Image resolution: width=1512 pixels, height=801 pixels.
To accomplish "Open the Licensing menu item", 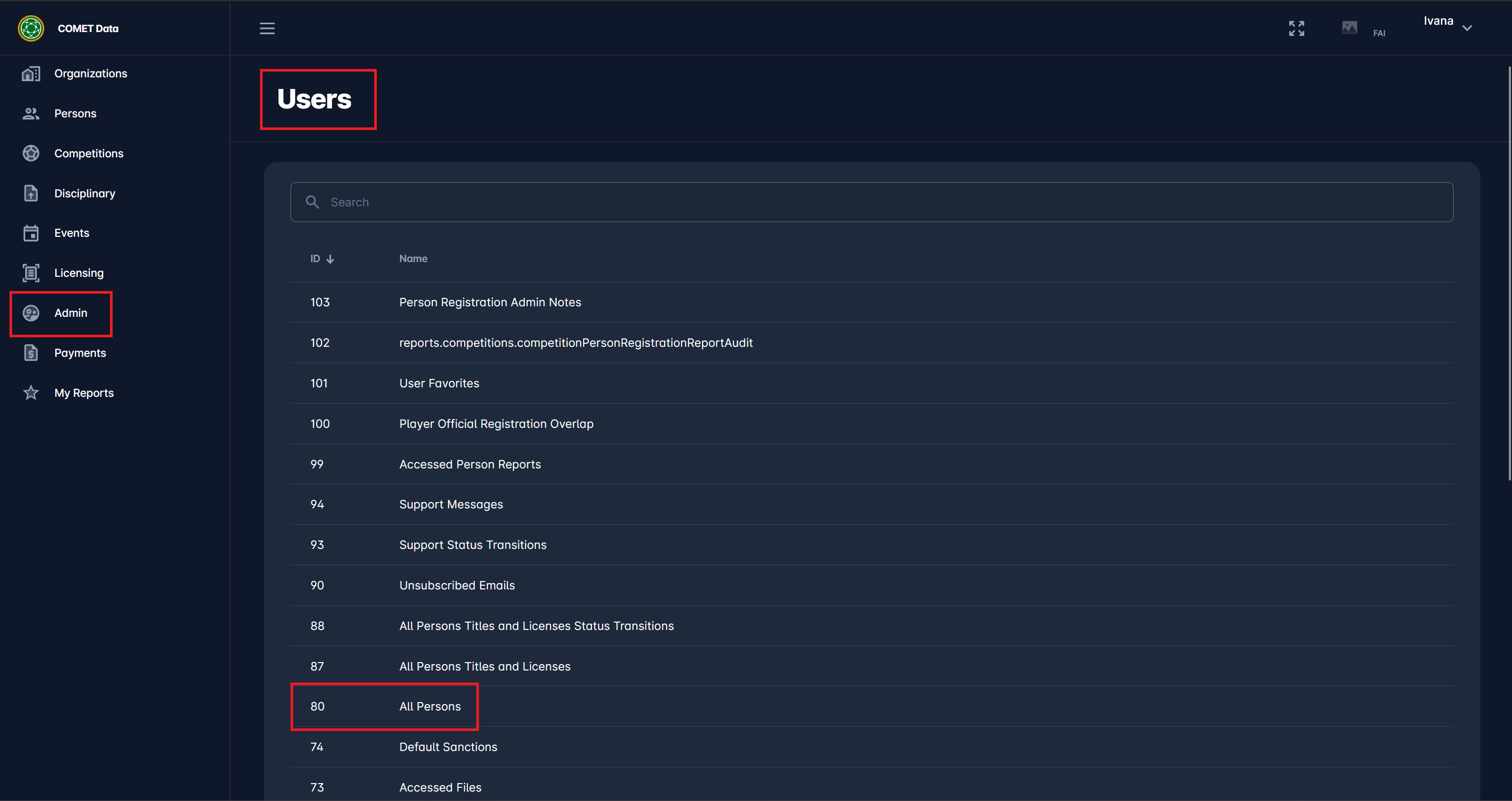I will (78, 273).
